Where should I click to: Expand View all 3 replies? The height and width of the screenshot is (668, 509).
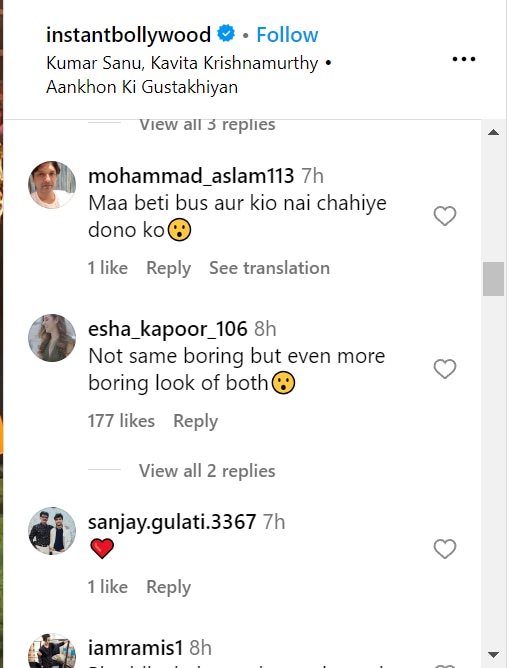(207, 125)
